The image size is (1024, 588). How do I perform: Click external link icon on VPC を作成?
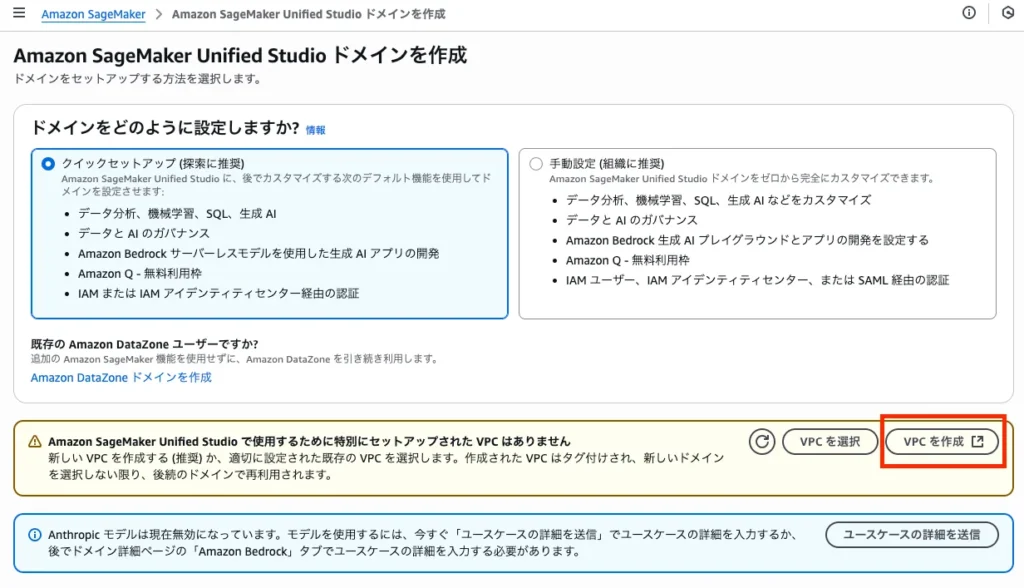coord(978,442)
